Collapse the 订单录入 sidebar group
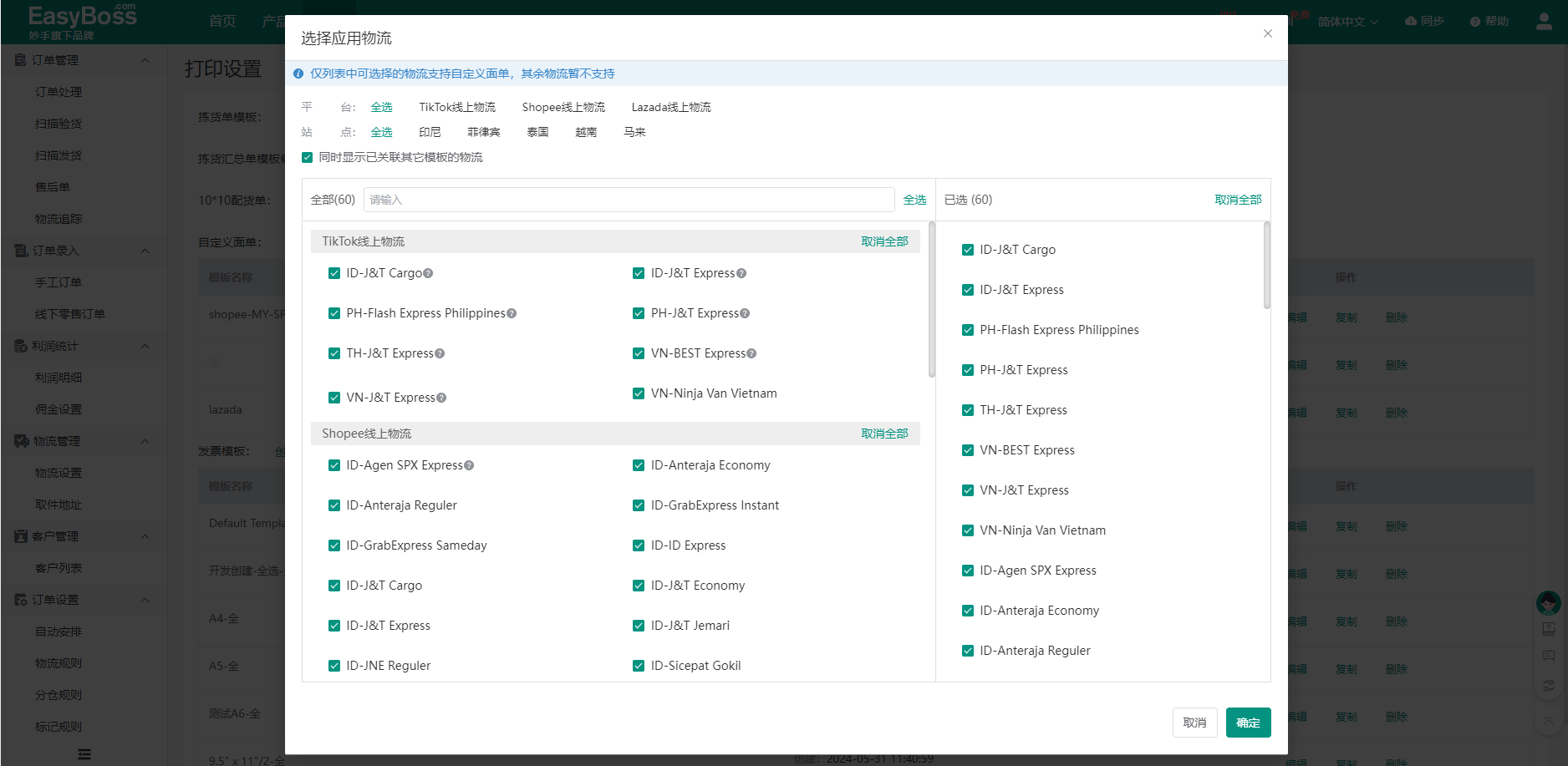 (x=145, y=251)
